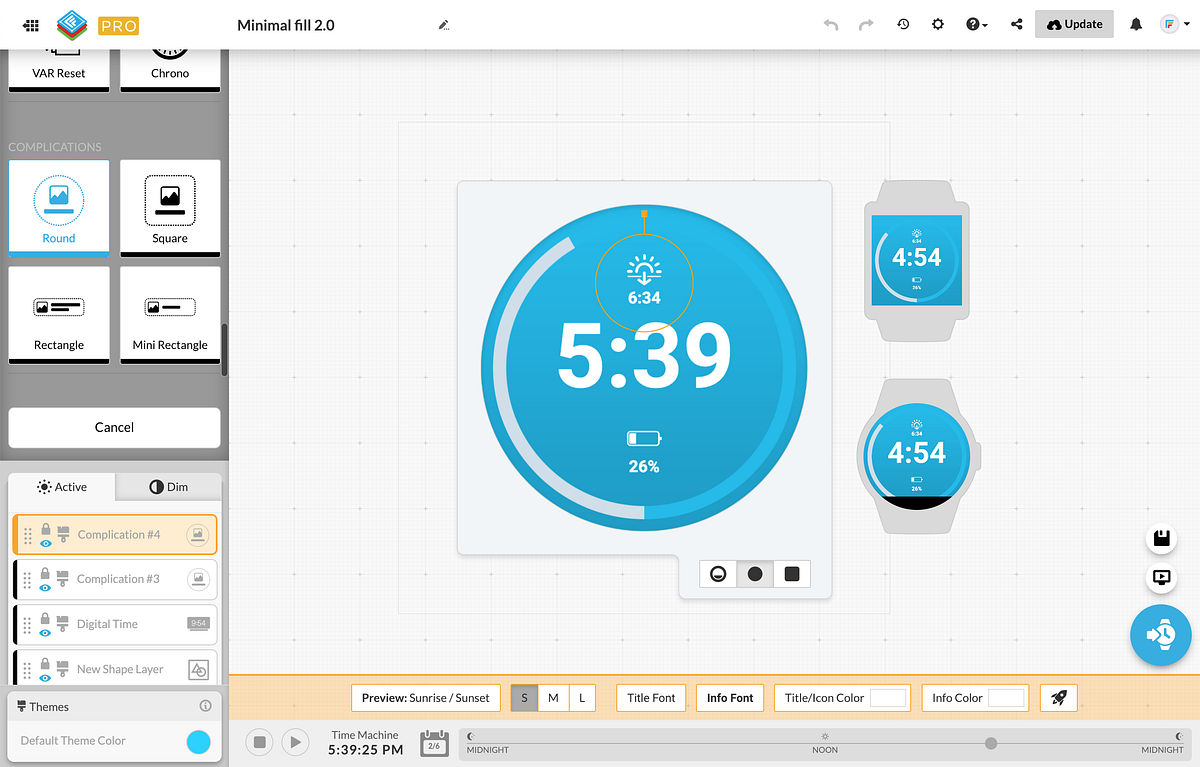This screenshot has width=1200, height=767.
Task: Click the Default Theme Color swatch
Action: [x=199, y=742]
